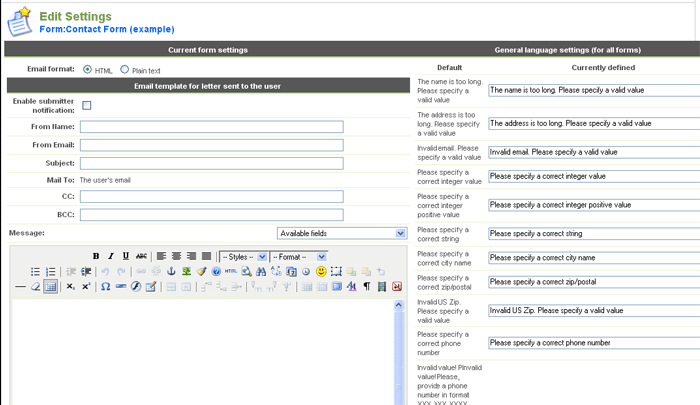700x405 pixels.
Task: Insert new layer with dashed box icon
Action: [x=336, y=271]
